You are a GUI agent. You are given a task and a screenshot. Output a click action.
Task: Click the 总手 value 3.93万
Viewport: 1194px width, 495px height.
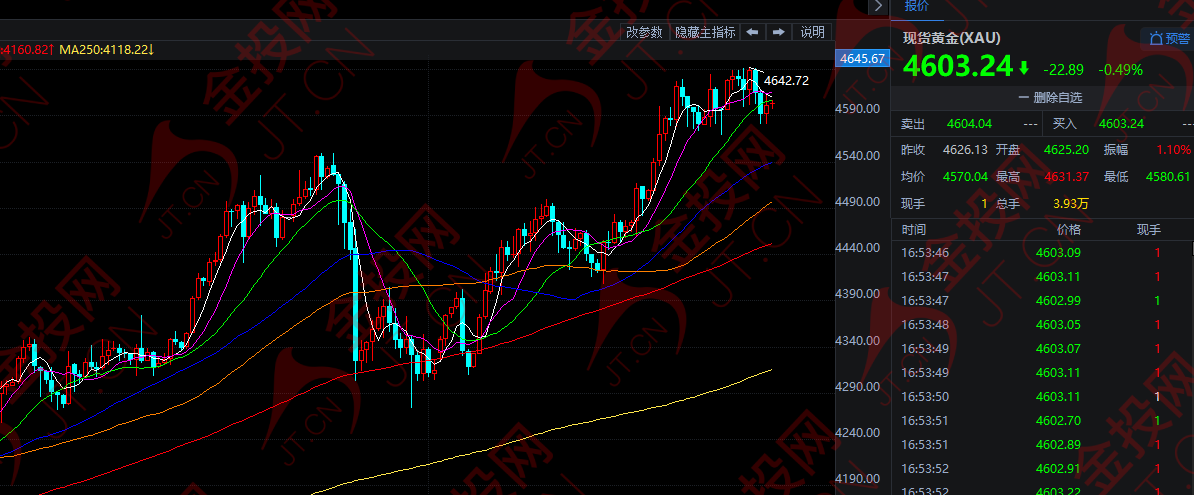(x=1071, y=203)
